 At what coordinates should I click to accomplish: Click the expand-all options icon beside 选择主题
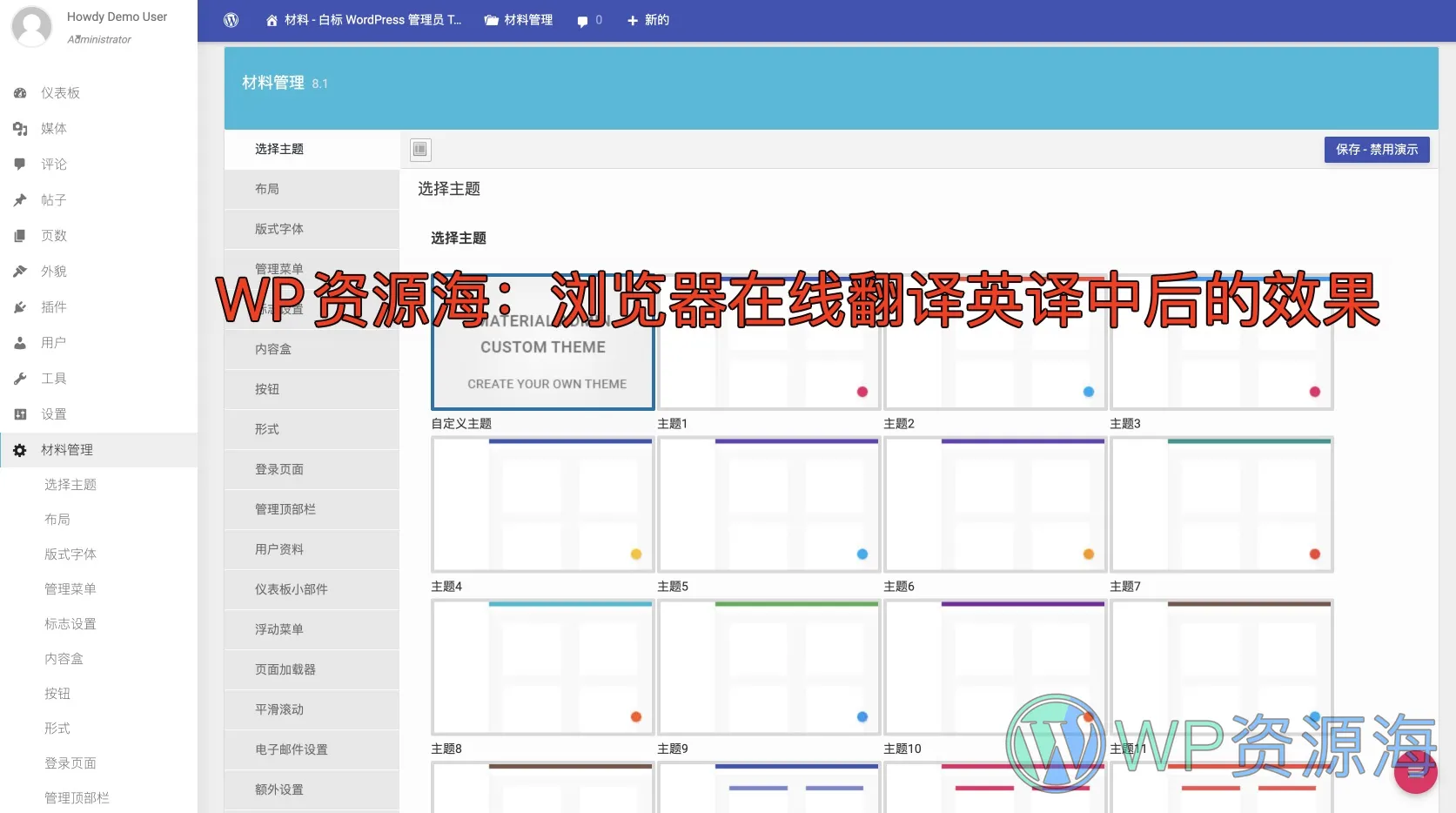(420, 150)
